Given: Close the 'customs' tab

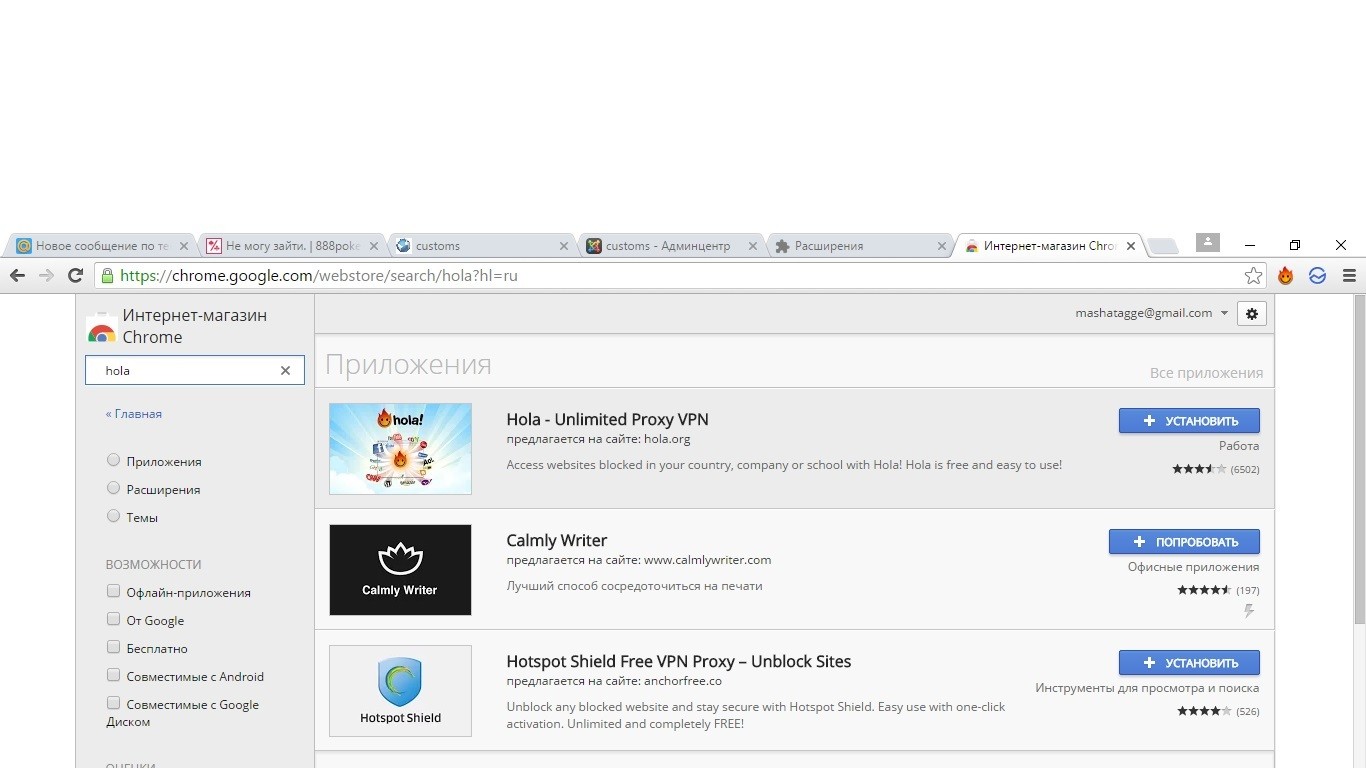Looking at the screenshot, I should pos(563,246).
